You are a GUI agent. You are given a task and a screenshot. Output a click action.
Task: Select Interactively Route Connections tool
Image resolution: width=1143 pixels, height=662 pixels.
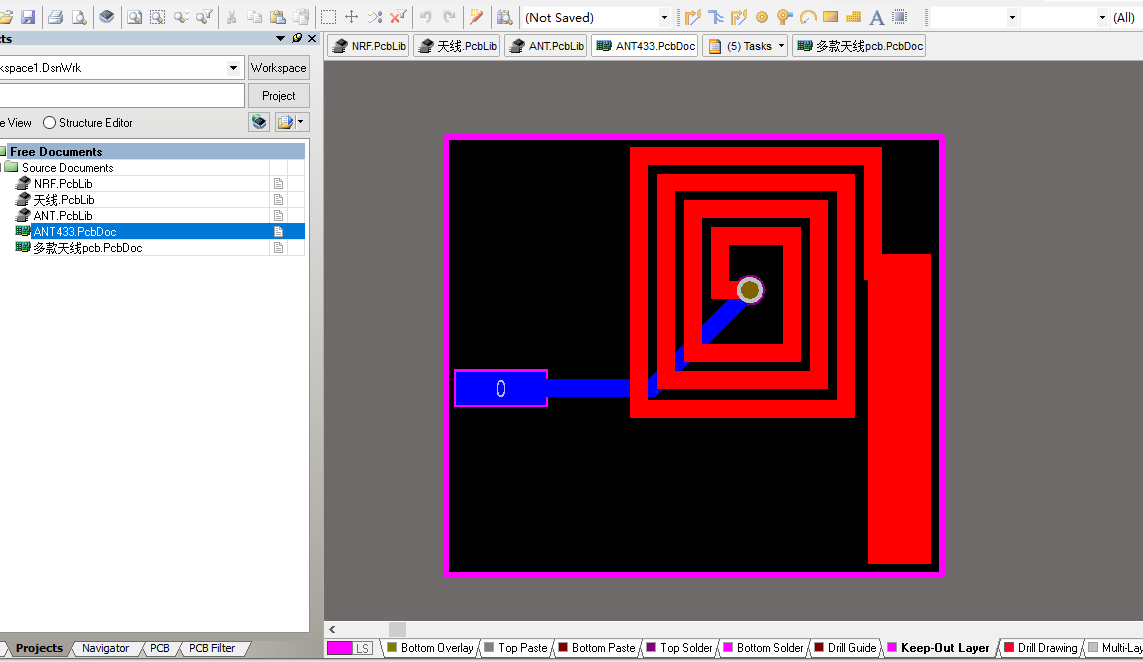[693, 17]
